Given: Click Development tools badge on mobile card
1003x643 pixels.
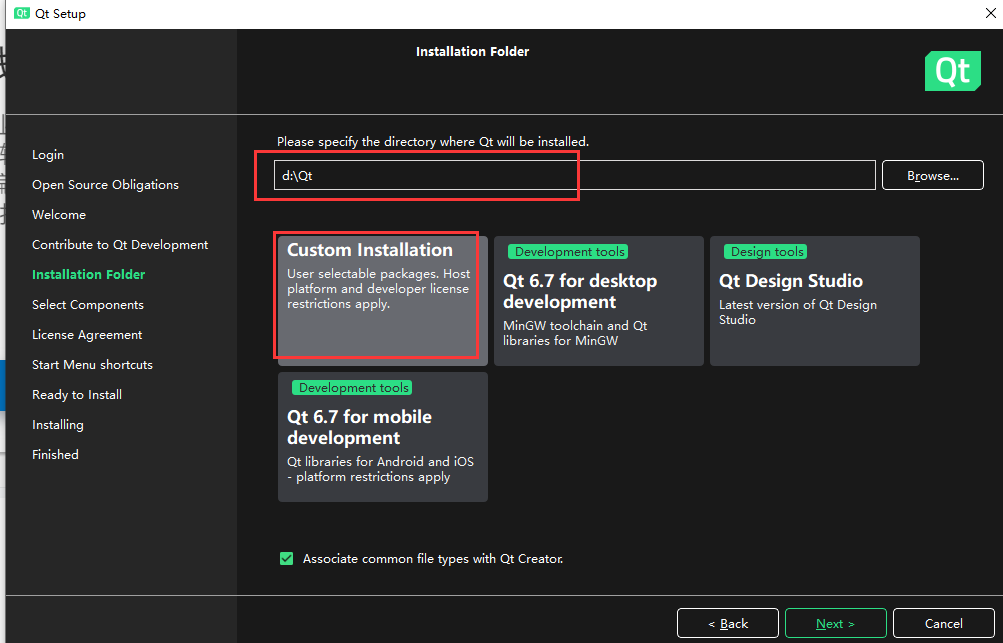Looking at the screenshot, I should click(352, 388).
